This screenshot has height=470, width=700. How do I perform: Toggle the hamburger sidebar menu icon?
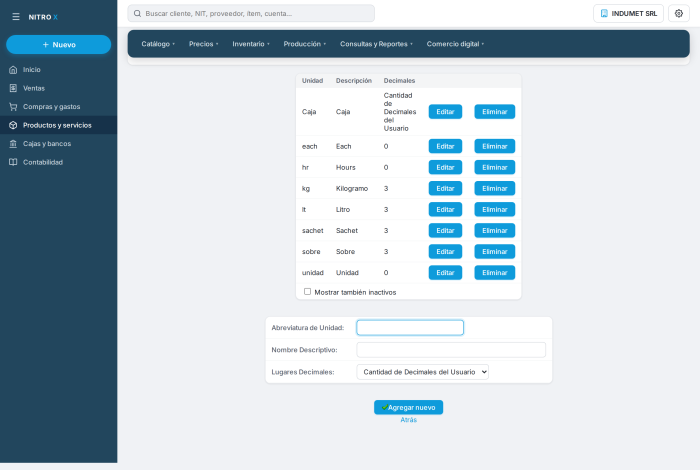coord(16,17)
